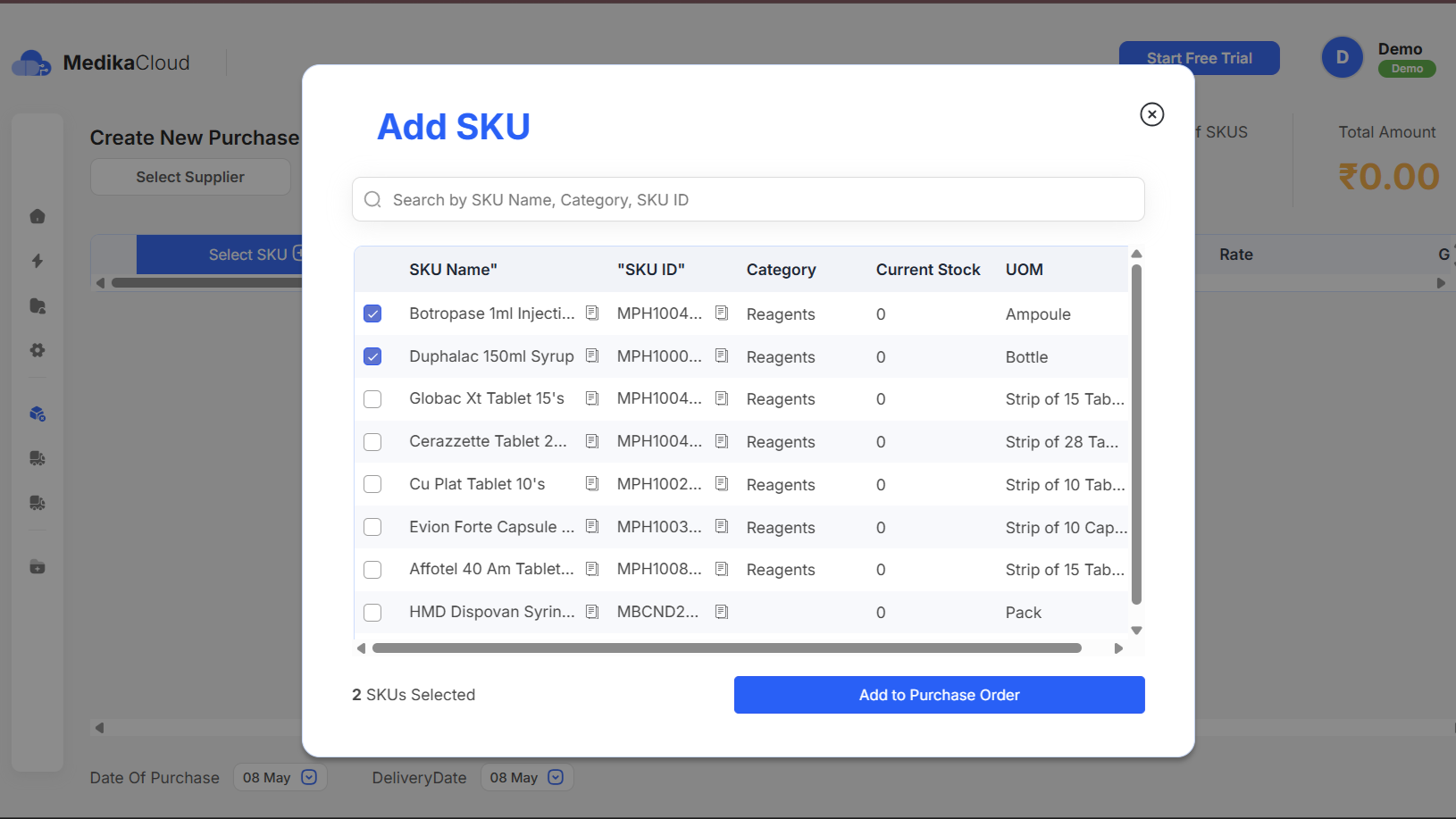Click Add to Purchase Order
This screenshot has width=1456, height=819.
[939, 695]
